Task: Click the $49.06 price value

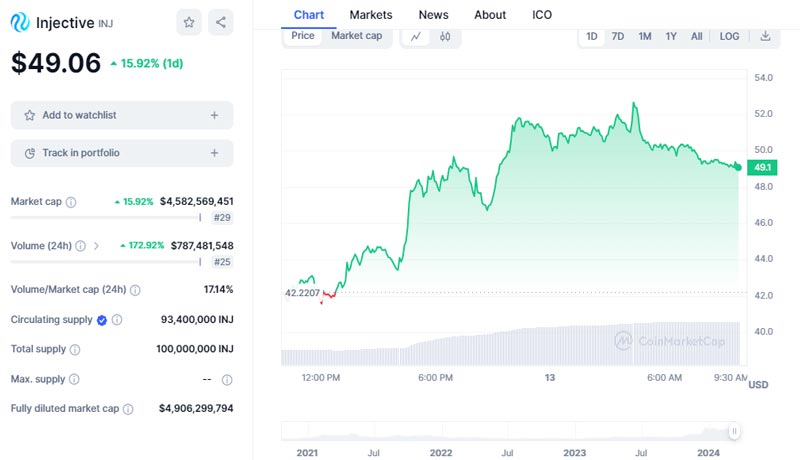Action: 56,63
